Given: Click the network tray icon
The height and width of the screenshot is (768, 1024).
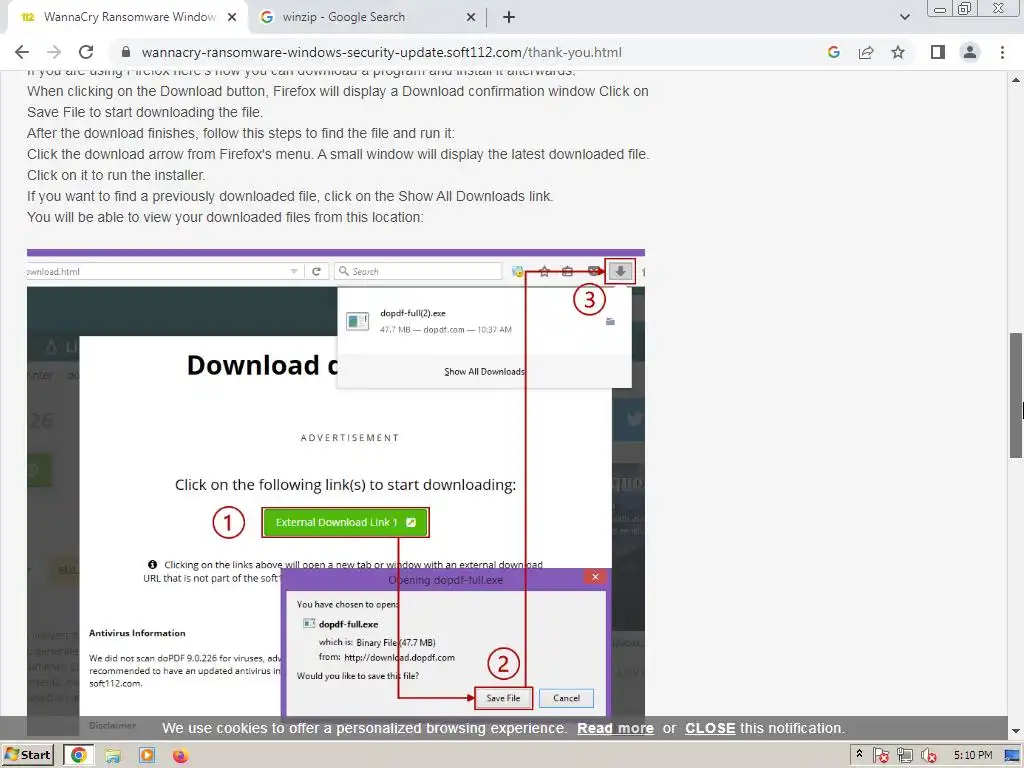Looking at the screenshot, I should click(904, 756).
